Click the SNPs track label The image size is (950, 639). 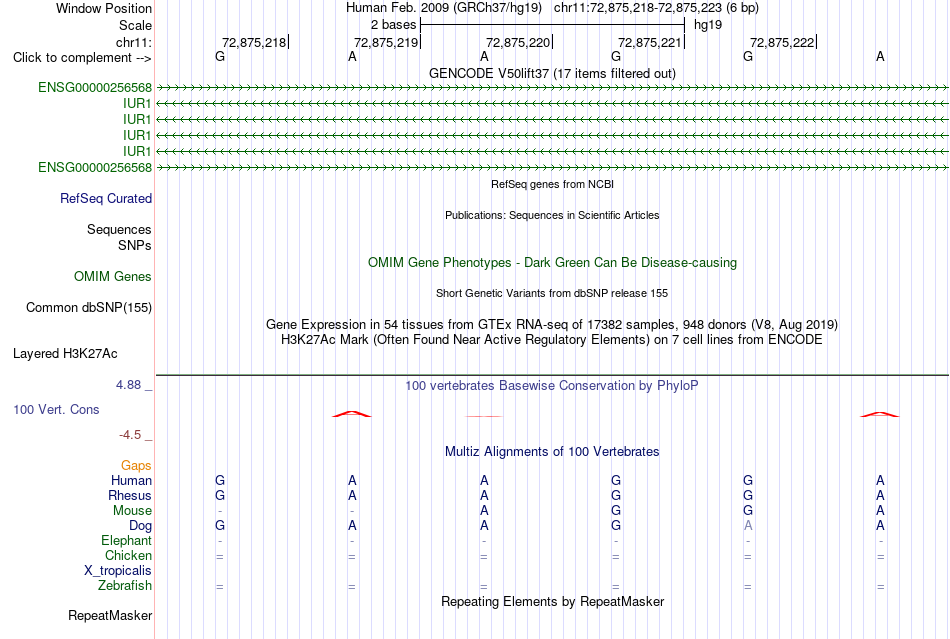[135, 245]
